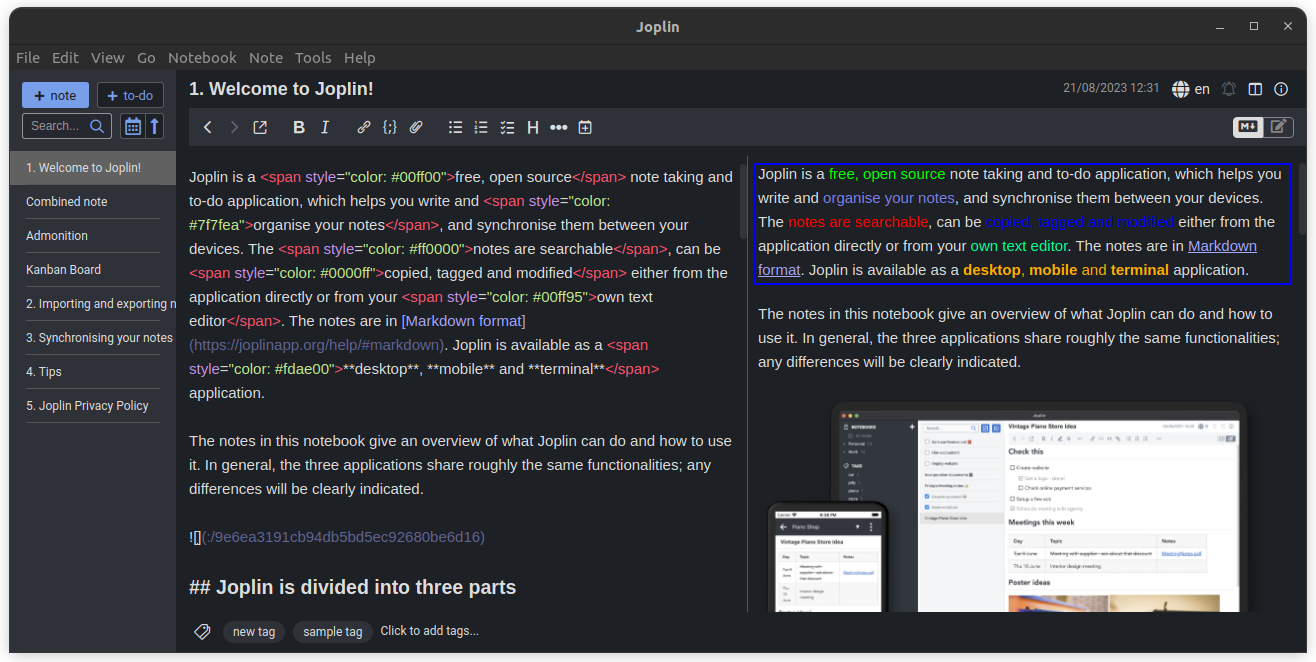Viewport: 1316px width, 662px height.
Task: Open note properties info icon
Action: click(1281, 89)
